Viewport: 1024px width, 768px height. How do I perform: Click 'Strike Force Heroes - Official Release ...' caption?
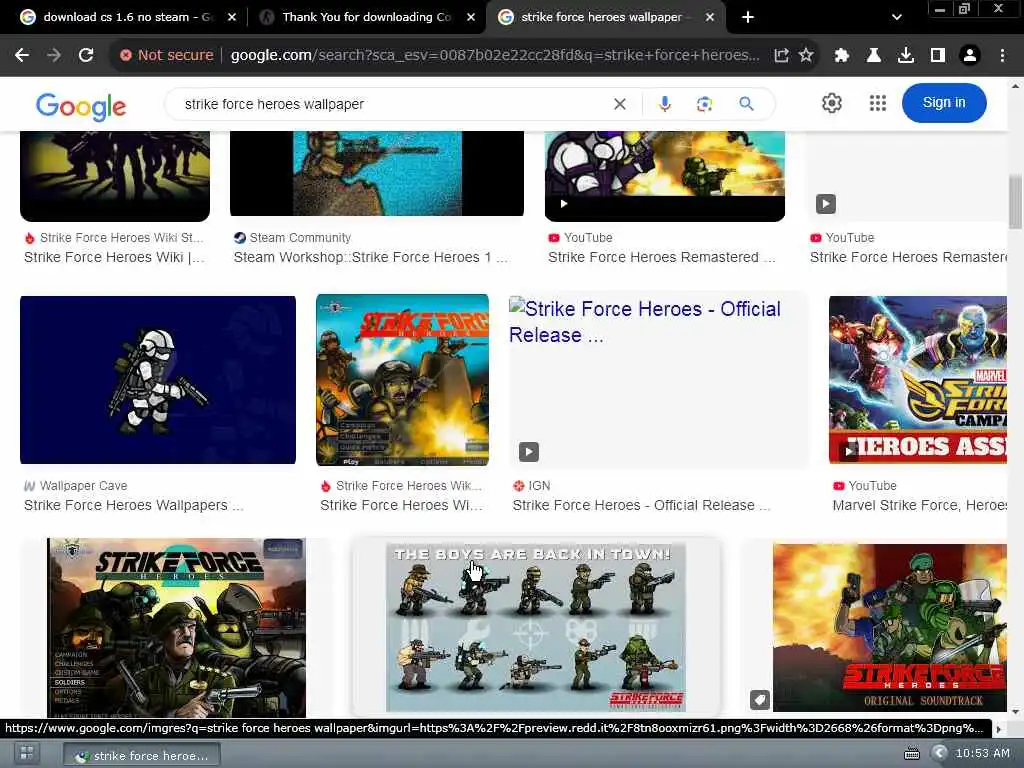pyautogui.click(x=641, y=505)
